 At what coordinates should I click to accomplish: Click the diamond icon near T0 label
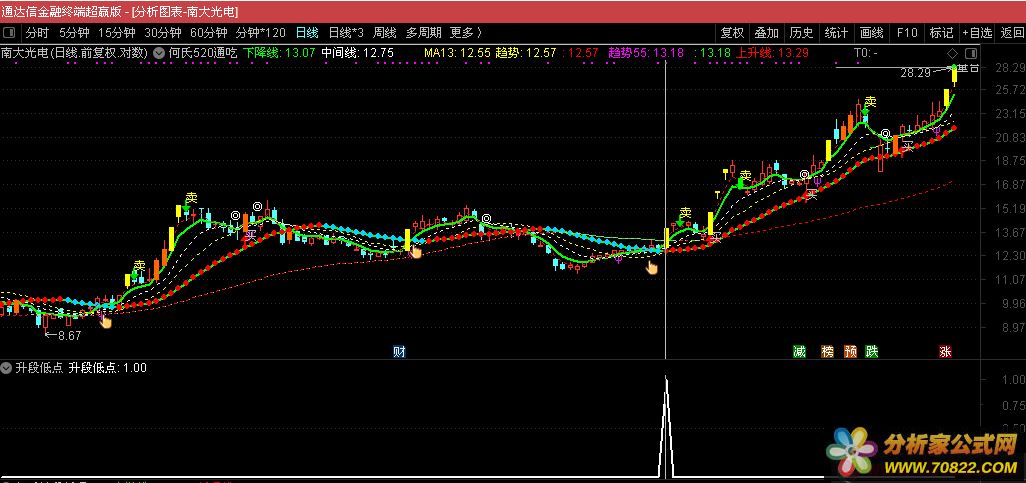(952, 52)
